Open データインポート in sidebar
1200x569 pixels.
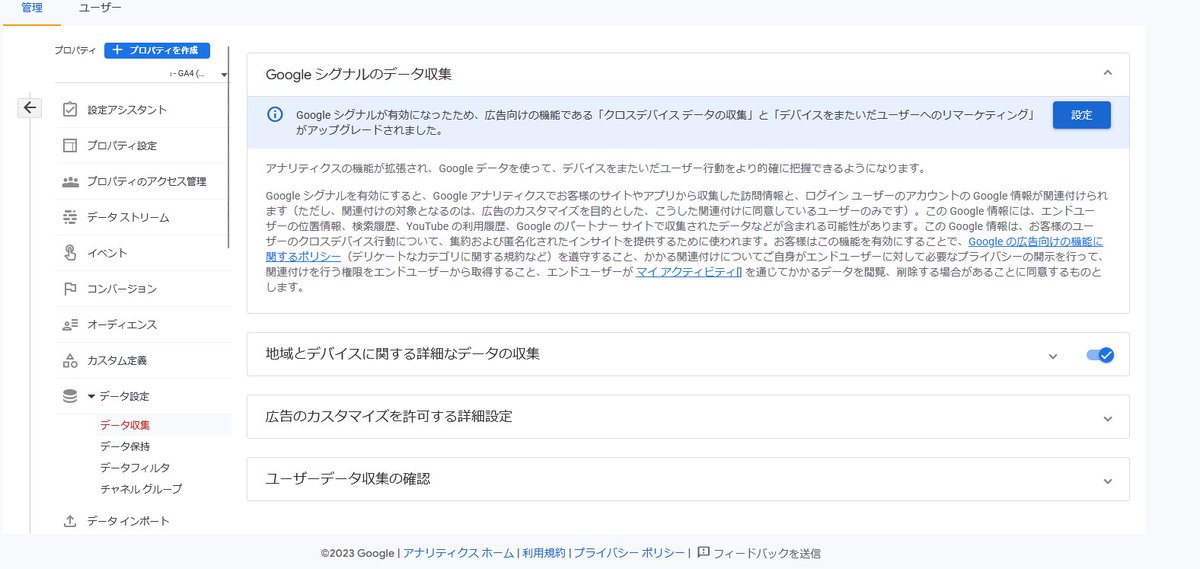[x=128, y=521]
